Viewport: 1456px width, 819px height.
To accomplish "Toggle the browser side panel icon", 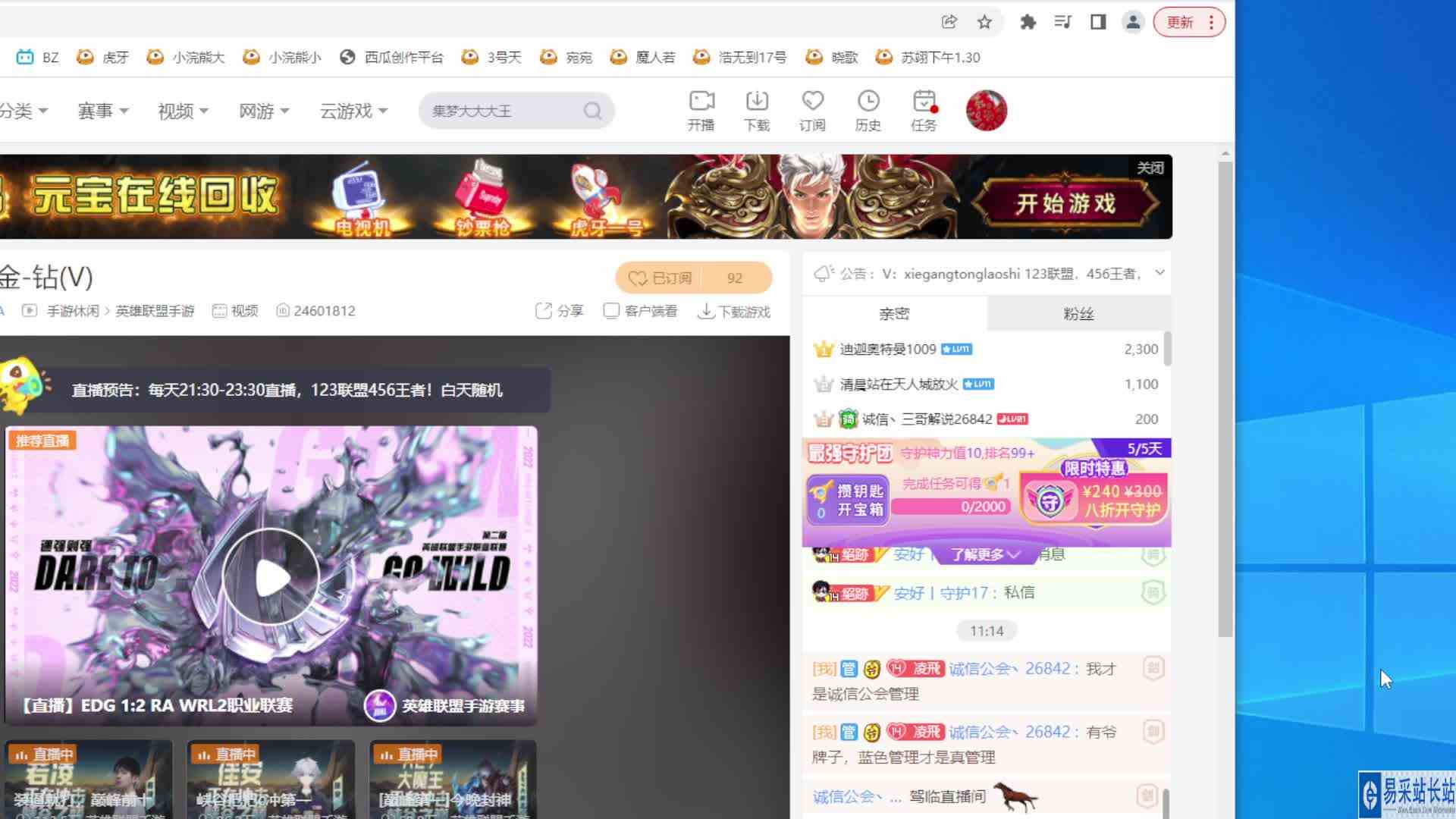I will tap(1097, 22).
